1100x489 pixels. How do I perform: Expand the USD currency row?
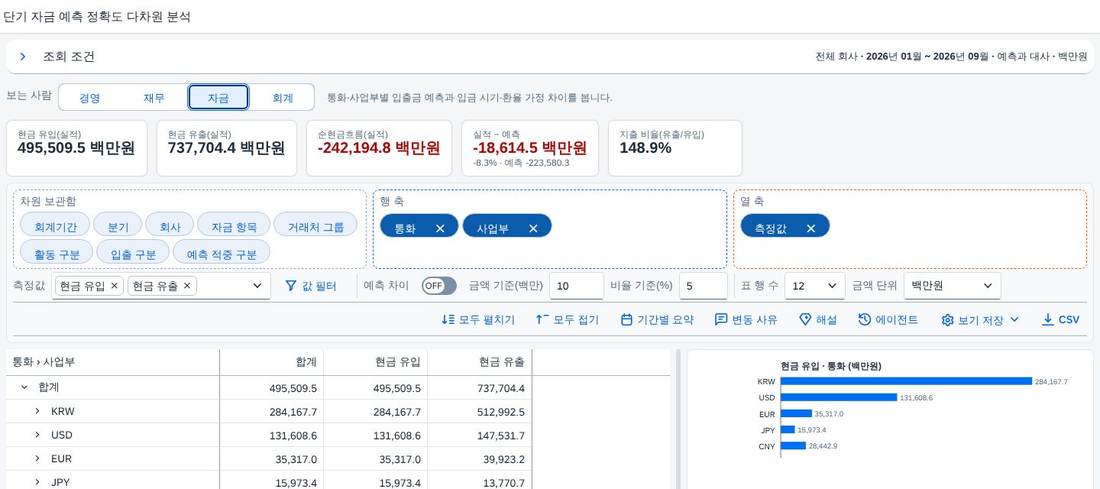pos(37,435)
